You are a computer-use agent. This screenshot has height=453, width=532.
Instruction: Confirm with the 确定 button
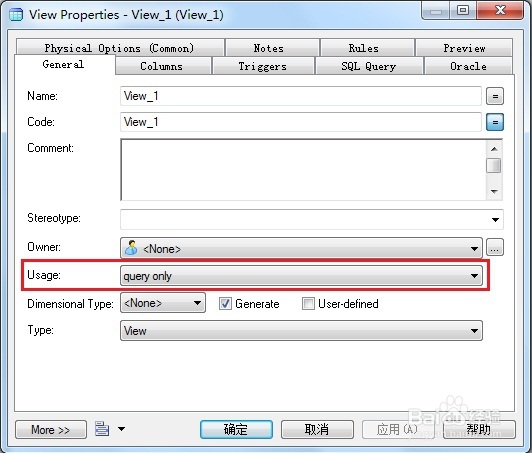point(236,430)
